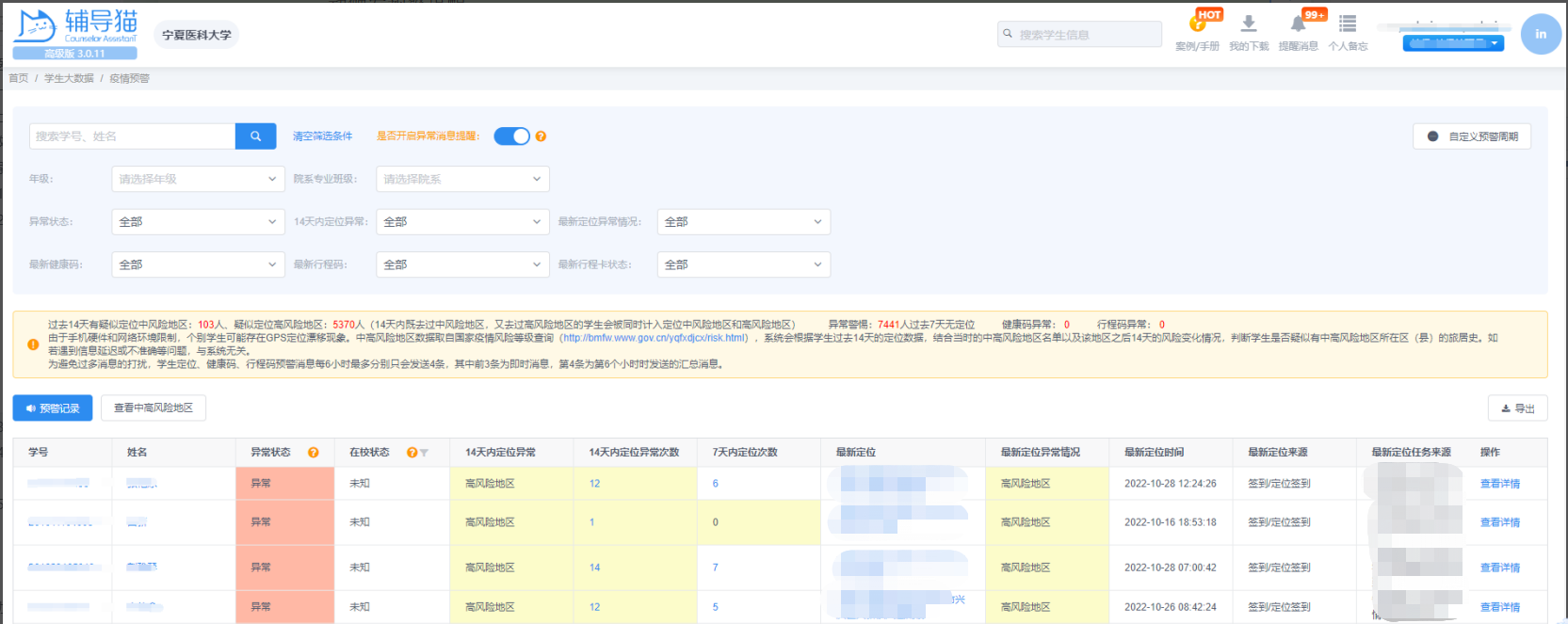1568x624 pixels.
Task: Expand the 年级 grade dropdown
Action: tap(198, 179)
